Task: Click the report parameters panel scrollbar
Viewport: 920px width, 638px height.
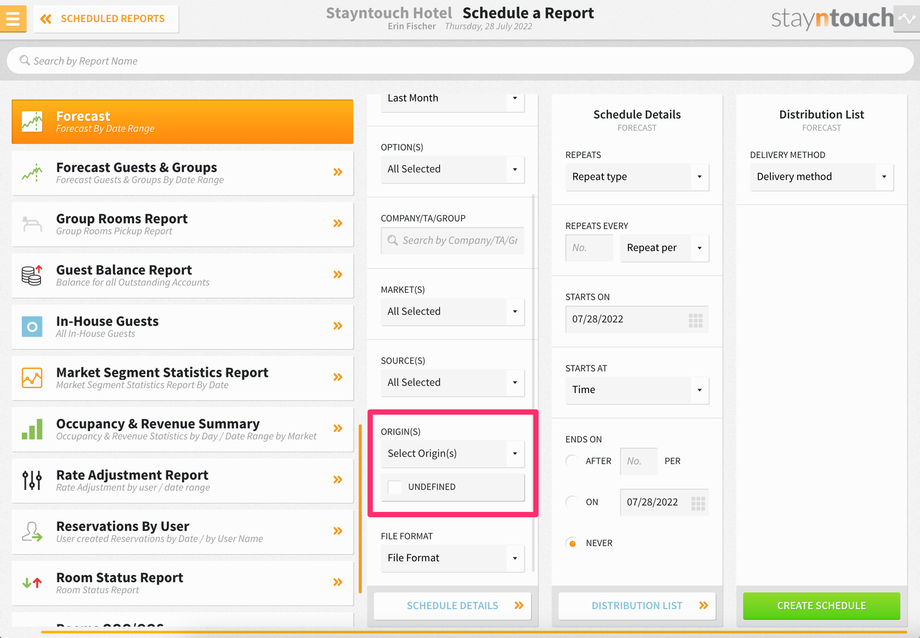Action: [533, 383]
